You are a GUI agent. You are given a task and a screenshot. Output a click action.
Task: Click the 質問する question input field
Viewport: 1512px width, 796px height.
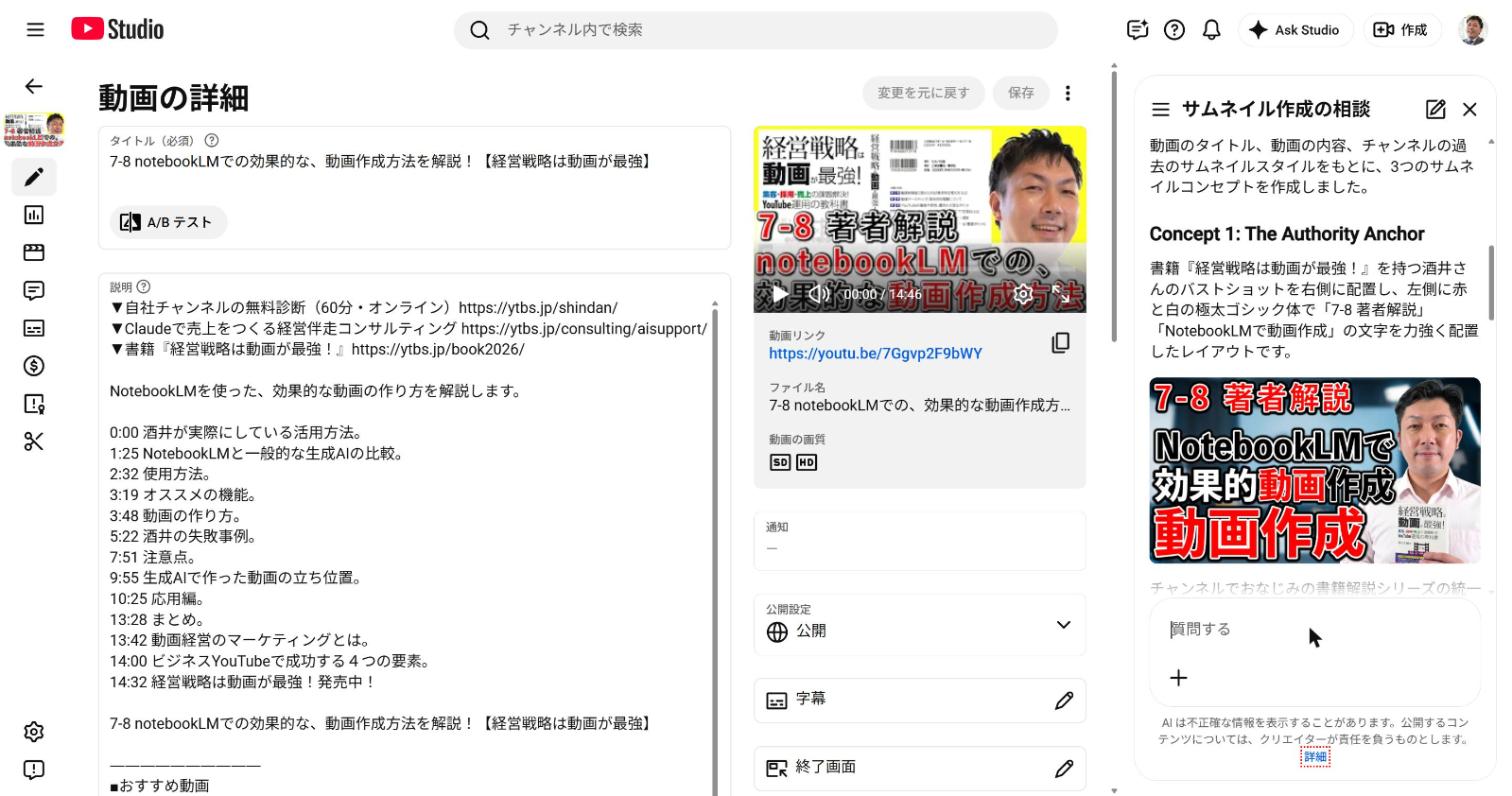[1315, 629]
